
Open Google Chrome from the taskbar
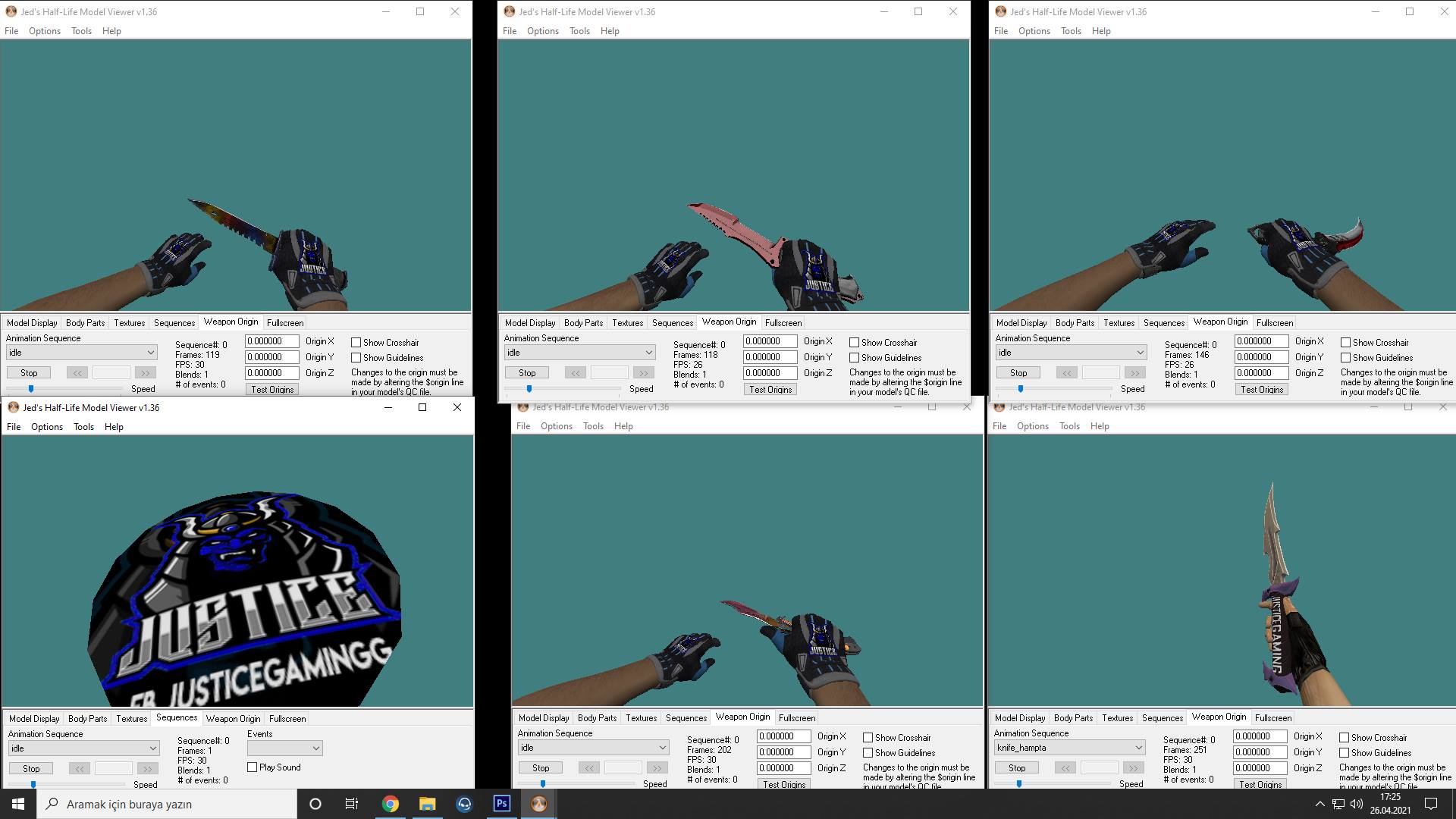(x=391, y=804)
